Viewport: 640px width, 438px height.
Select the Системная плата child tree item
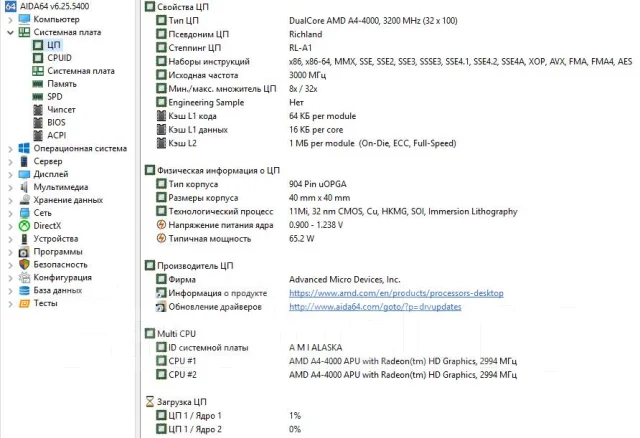coord(81,71)
